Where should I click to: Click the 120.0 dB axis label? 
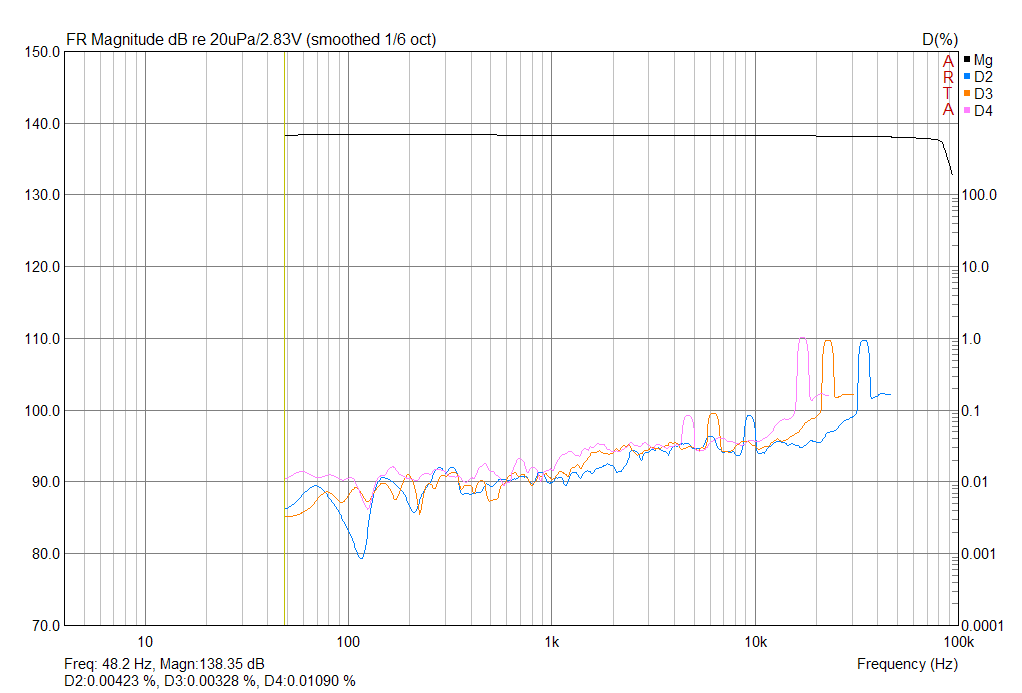click(42, 267)
